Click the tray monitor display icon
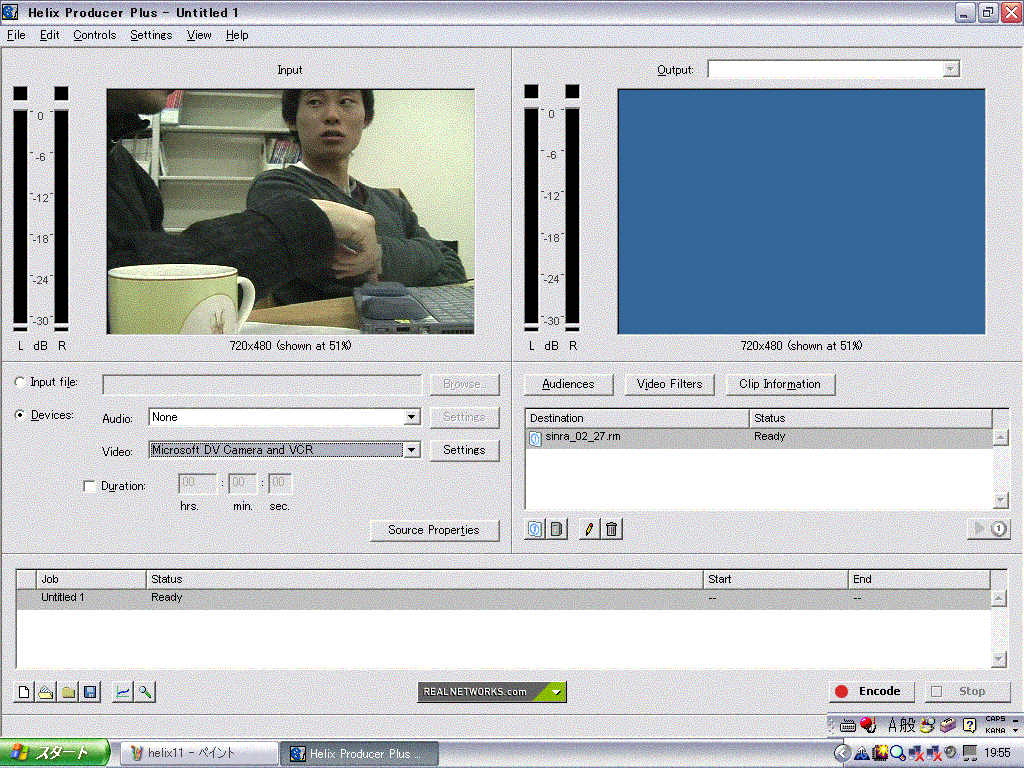This screenshot has height=768, width=1024. 970,753
